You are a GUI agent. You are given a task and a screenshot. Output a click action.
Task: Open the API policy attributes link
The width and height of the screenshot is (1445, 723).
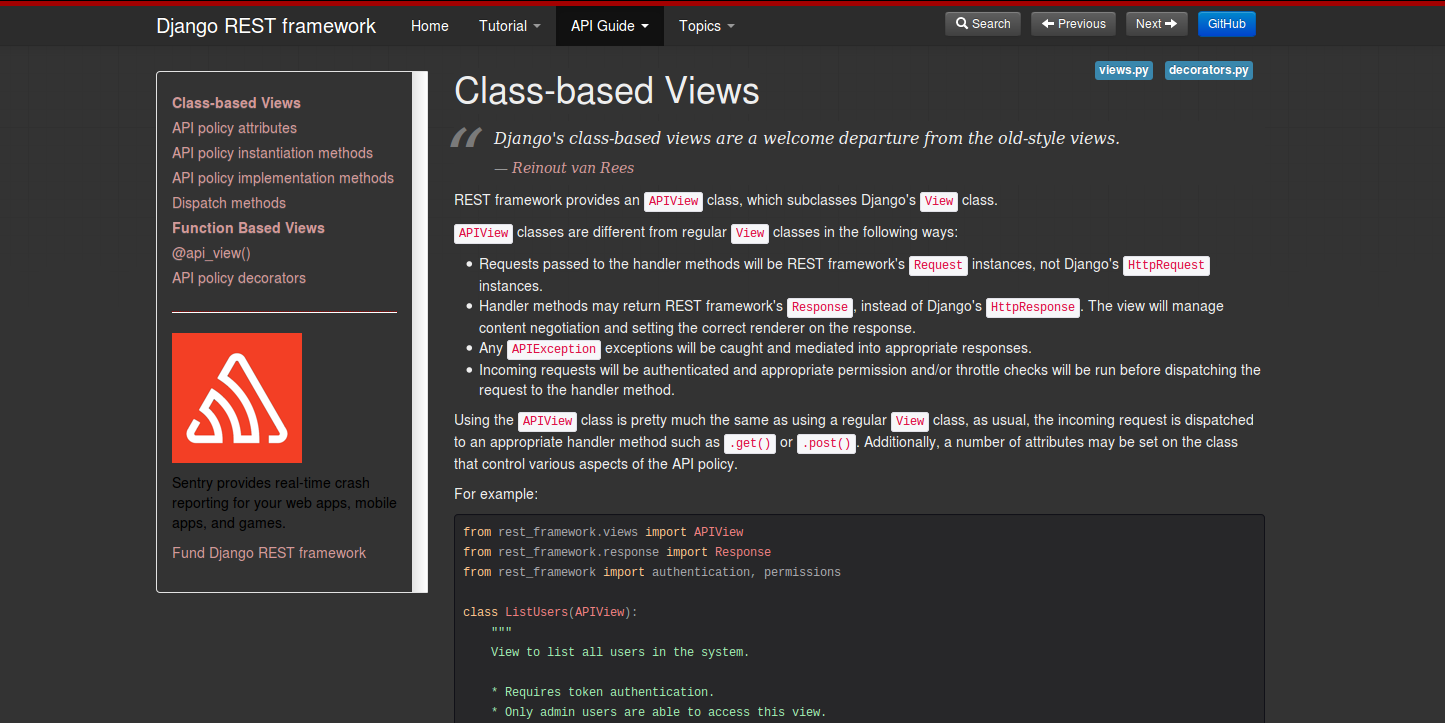(x=234, y=128)
